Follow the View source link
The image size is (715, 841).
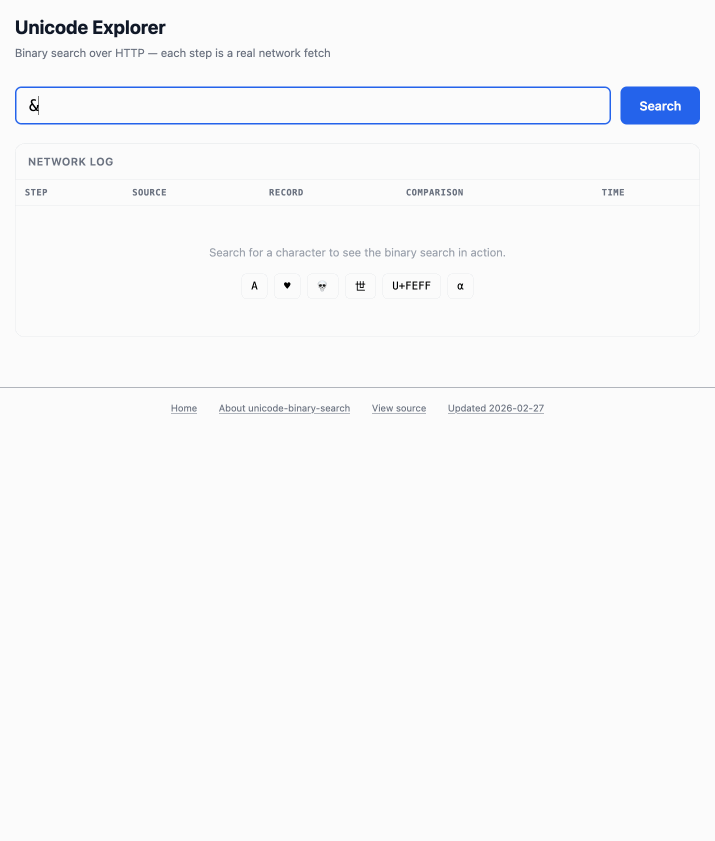(399, 408)
